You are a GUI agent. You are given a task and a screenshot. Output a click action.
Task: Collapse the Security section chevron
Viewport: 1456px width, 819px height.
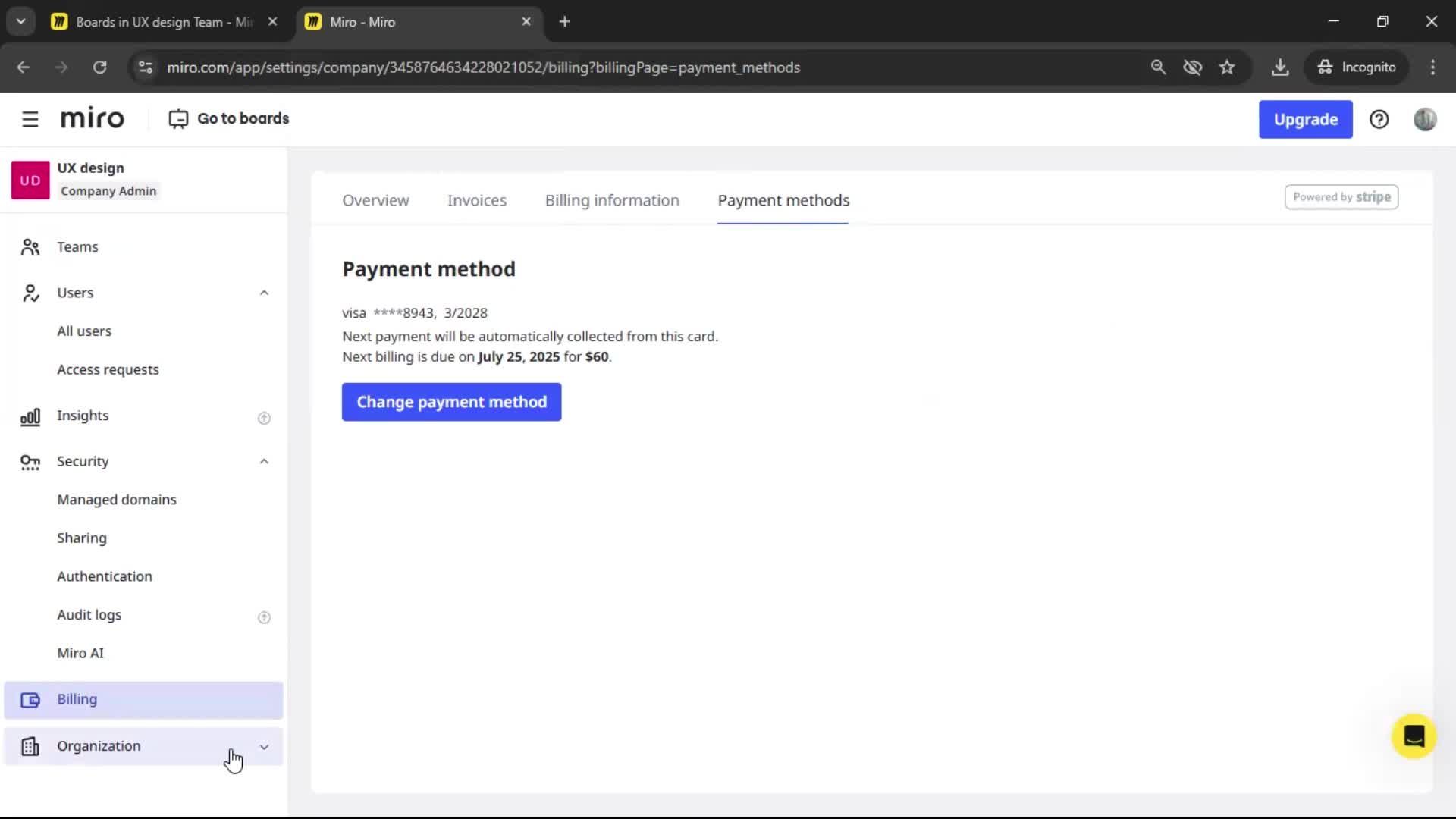coord(264,461)
